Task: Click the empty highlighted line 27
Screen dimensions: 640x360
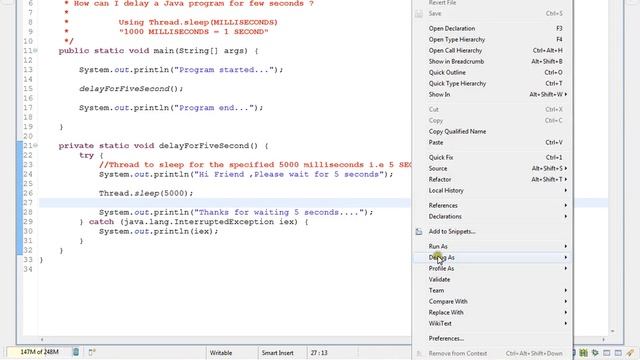Action: pos(224,203)
